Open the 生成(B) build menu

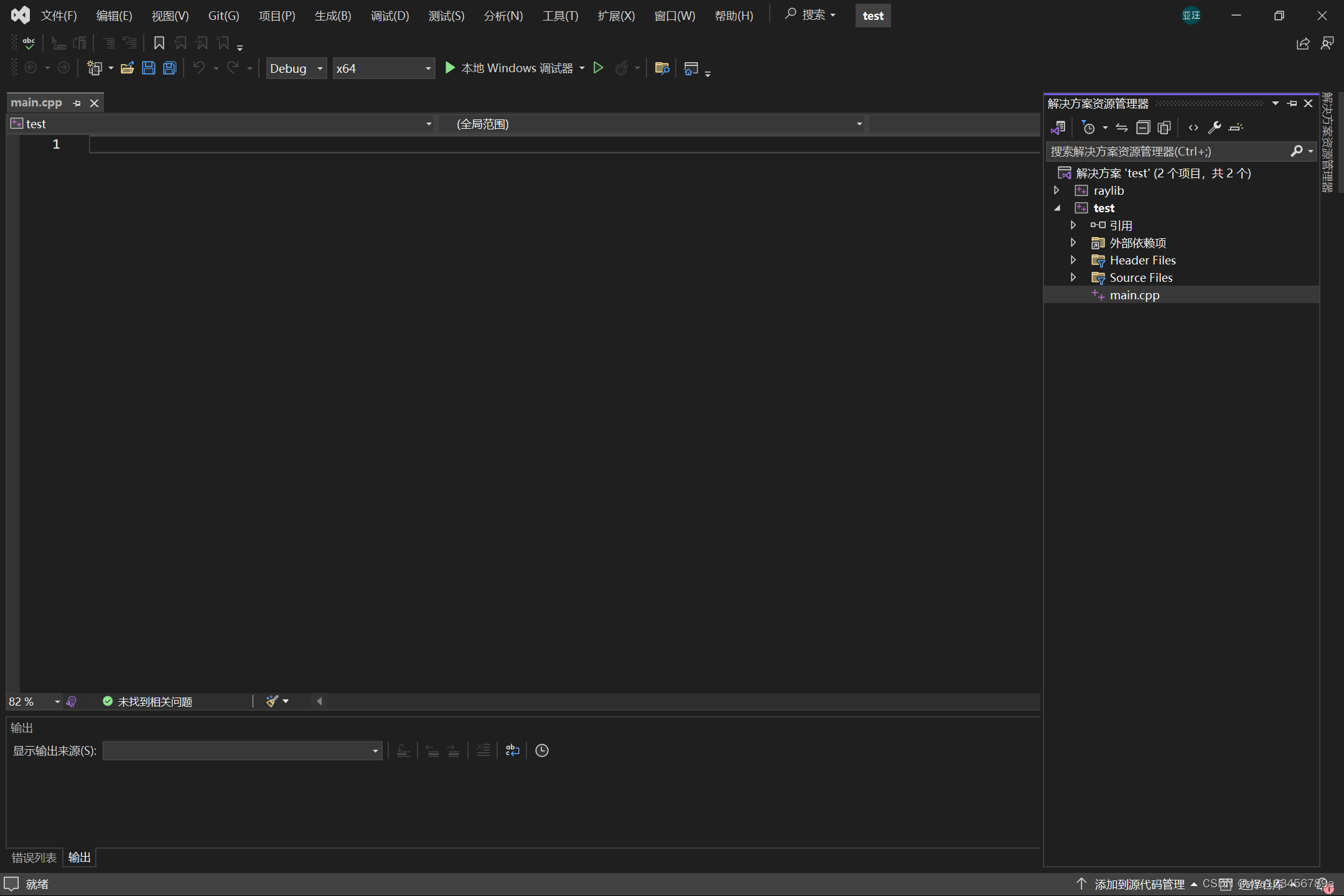point(333,16)
